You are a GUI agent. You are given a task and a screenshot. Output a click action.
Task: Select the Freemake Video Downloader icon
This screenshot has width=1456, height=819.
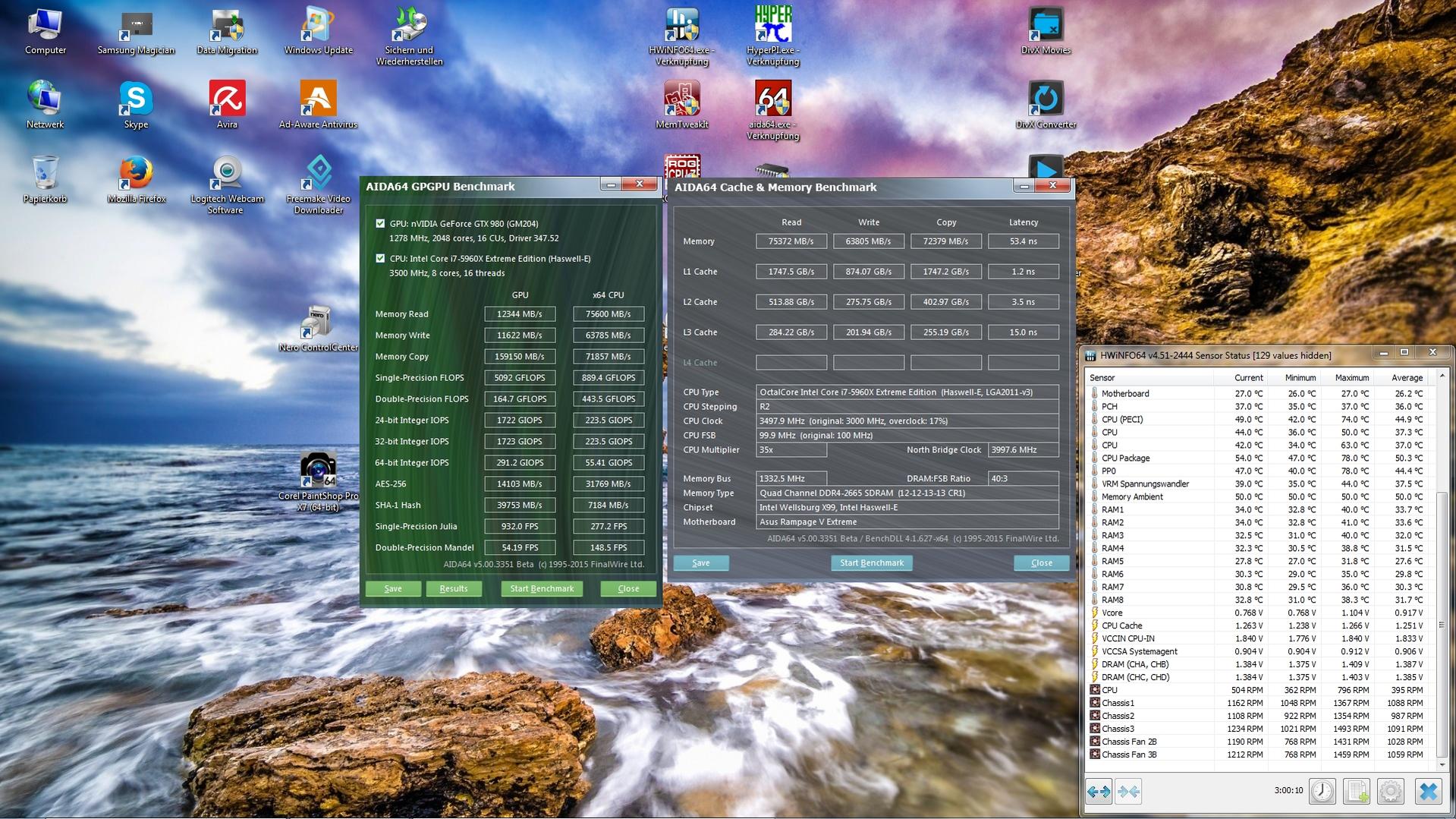point(318,185)
